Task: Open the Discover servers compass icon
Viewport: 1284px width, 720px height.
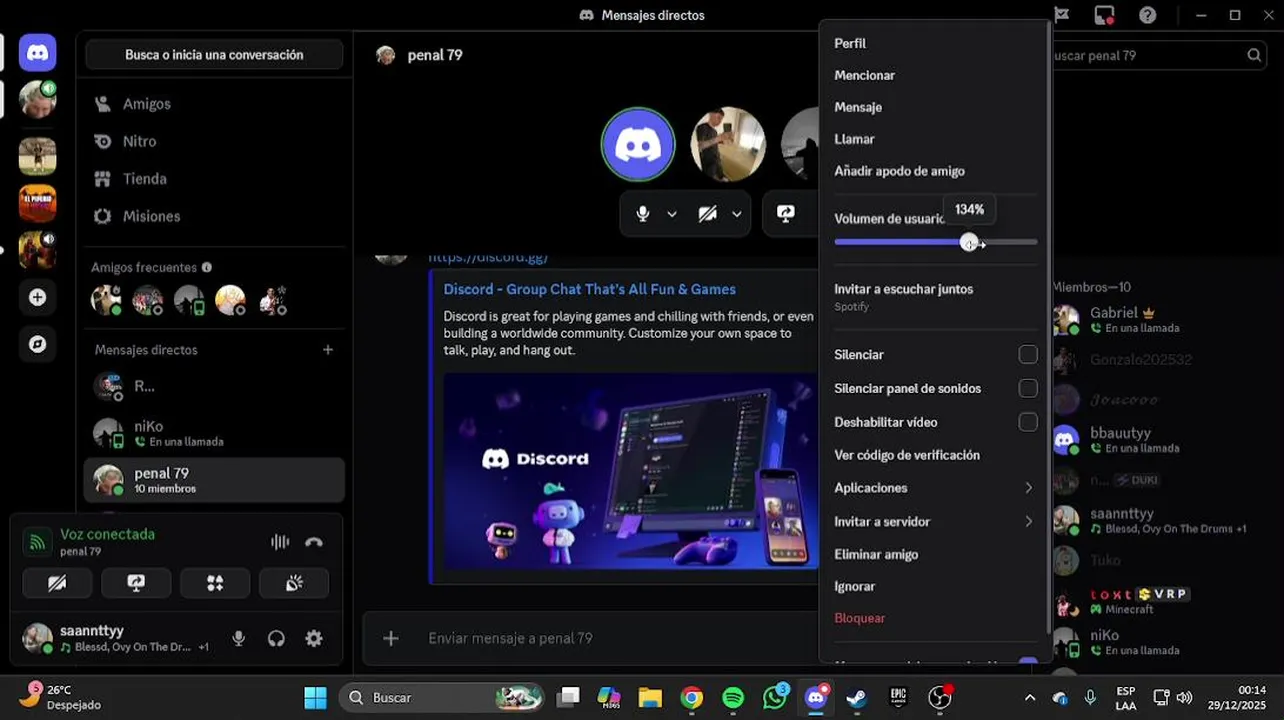Action: tap(37, 344)
